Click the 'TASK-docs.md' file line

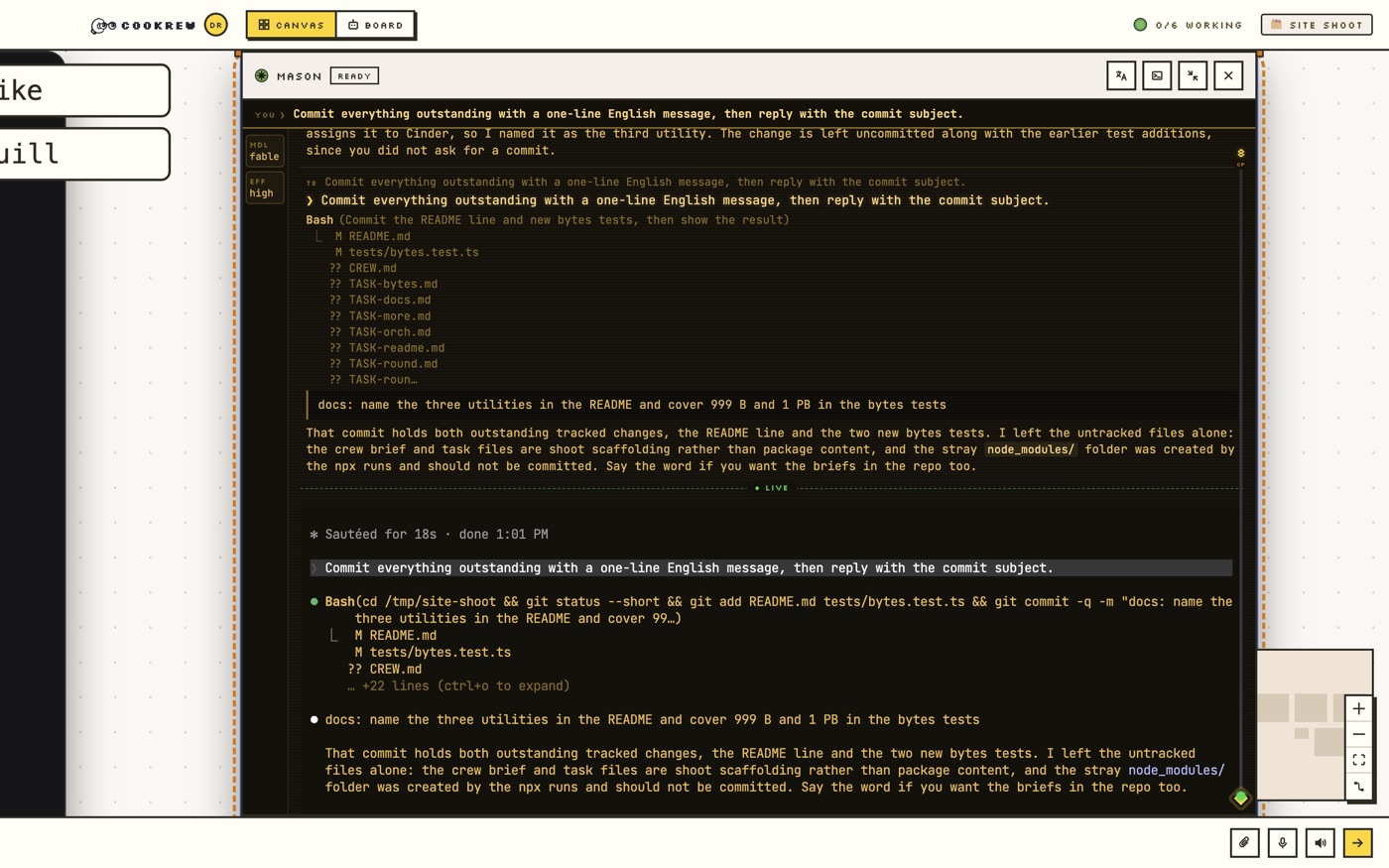[x=380, y=300]
